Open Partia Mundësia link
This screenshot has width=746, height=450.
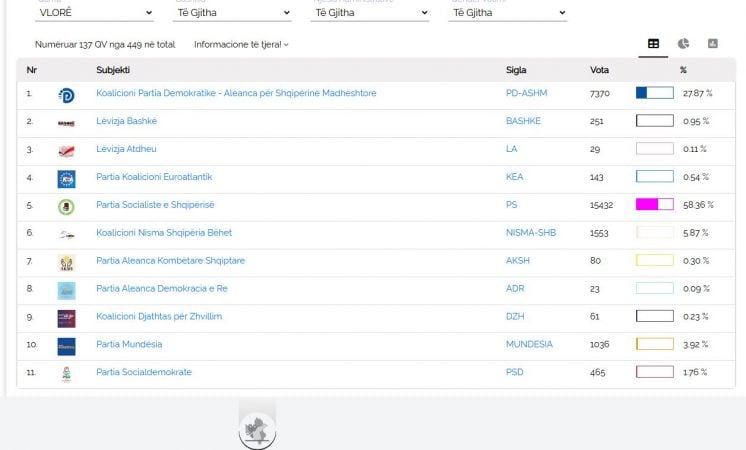[129, 344]
